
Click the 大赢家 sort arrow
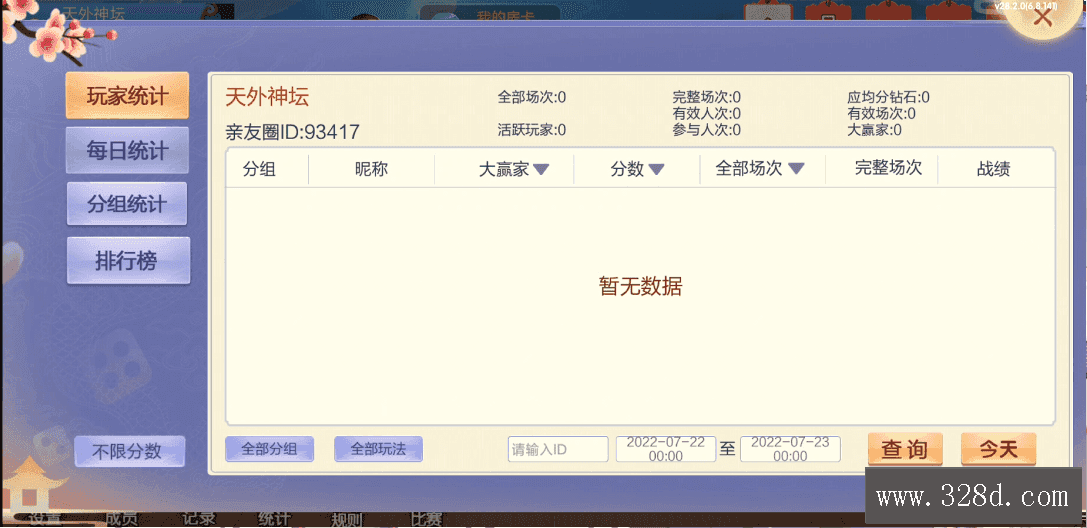pos(541,170)
